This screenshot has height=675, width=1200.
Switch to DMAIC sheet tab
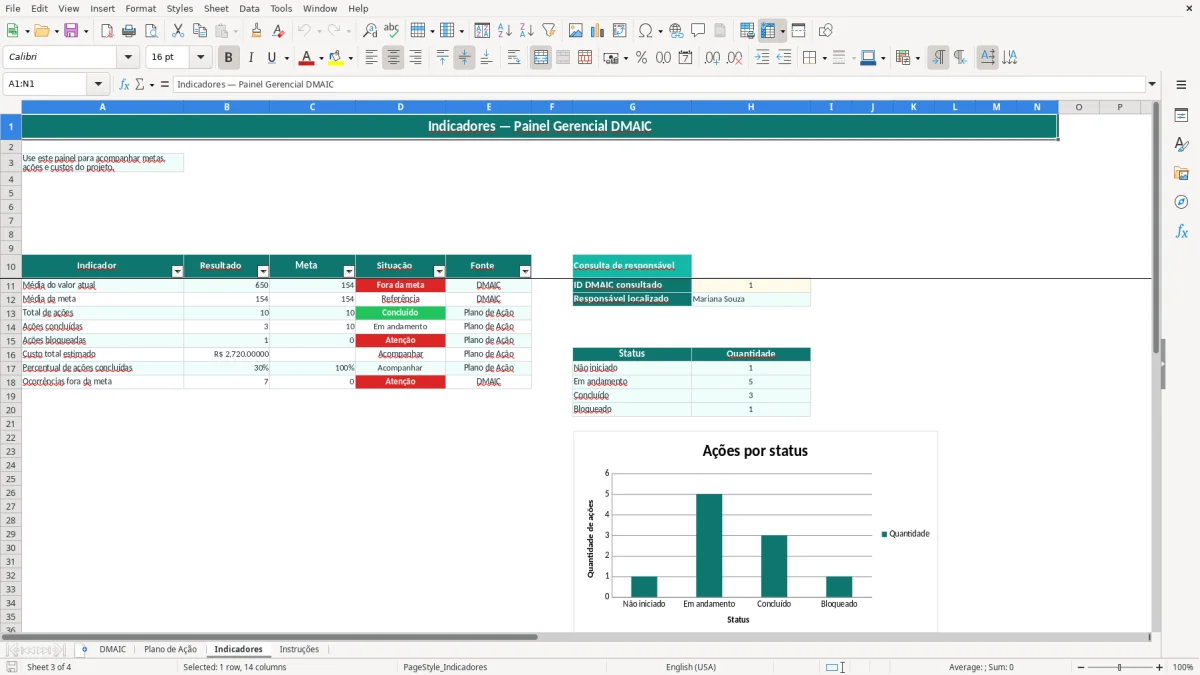[113, 650]
